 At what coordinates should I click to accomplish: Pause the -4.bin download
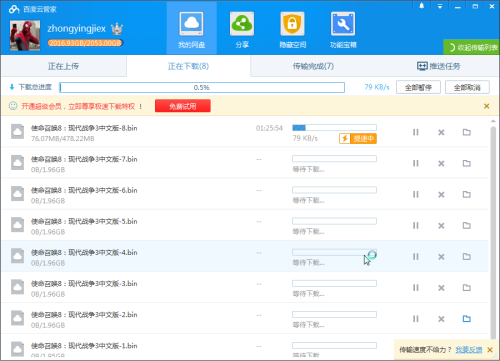[415, 257]
